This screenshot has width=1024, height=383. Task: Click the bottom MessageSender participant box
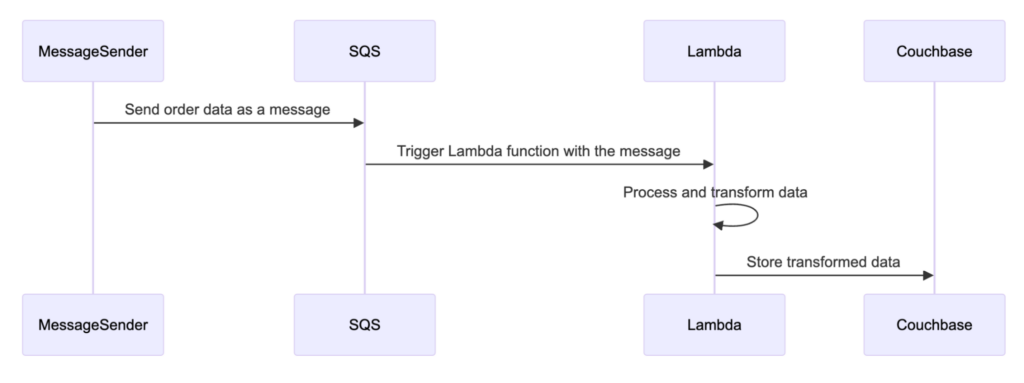pos(93,325)
